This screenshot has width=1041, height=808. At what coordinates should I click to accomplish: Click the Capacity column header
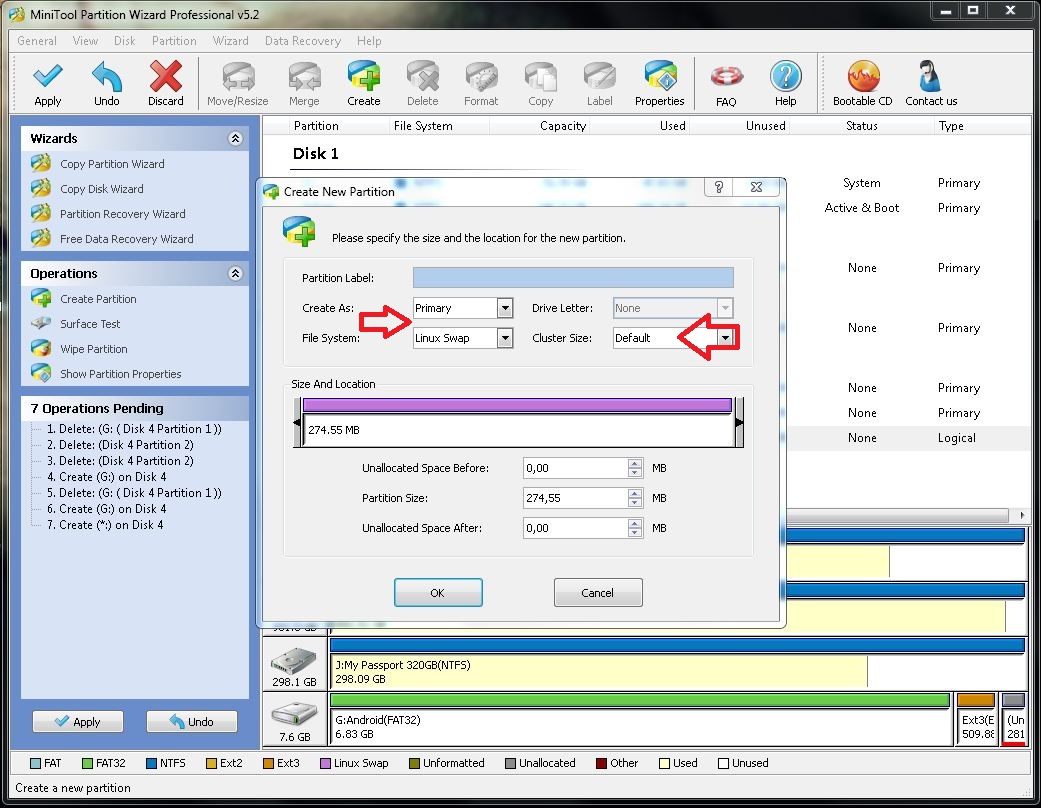click(x=563, y=125)
